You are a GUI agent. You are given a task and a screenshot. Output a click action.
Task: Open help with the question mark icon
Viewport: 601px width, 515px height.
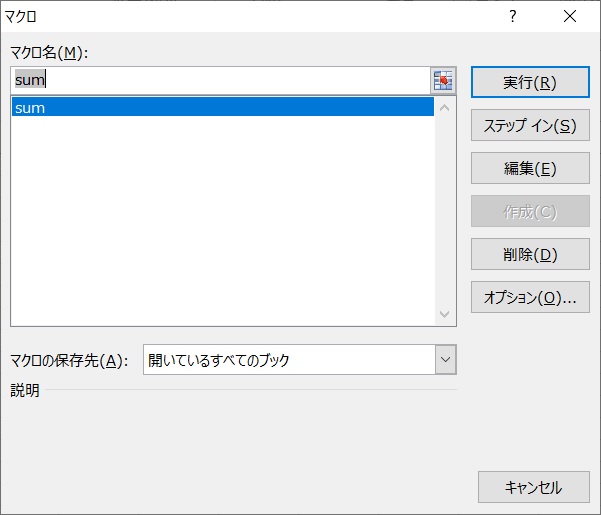tap(512, 16)
